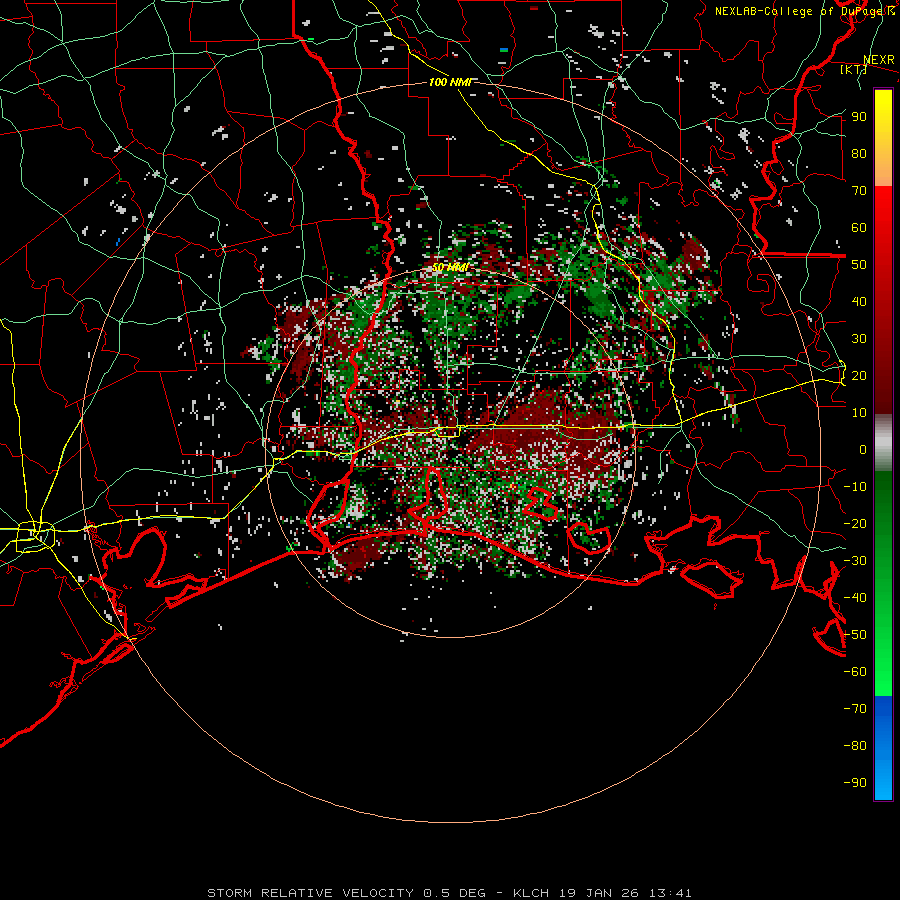Click the -50 value on the velocity scale

(855, 635)
